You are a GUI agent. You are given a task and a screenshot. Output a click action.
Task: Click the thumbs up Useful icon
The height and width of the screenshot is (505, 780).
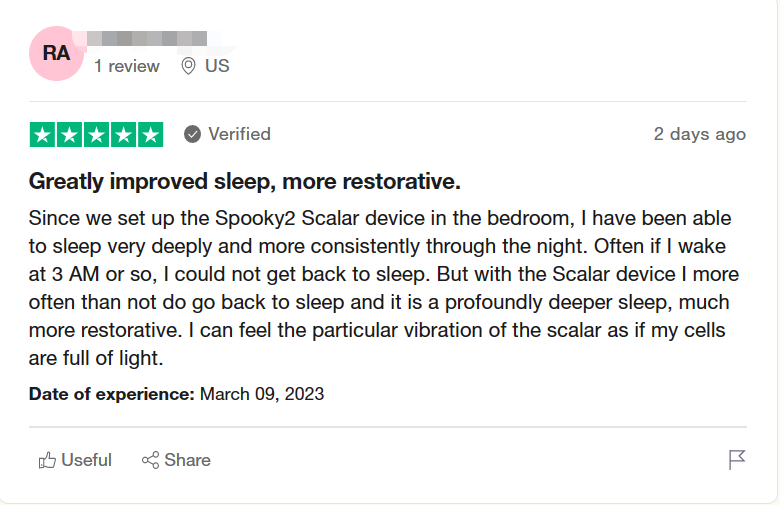[x=47, y=460]
